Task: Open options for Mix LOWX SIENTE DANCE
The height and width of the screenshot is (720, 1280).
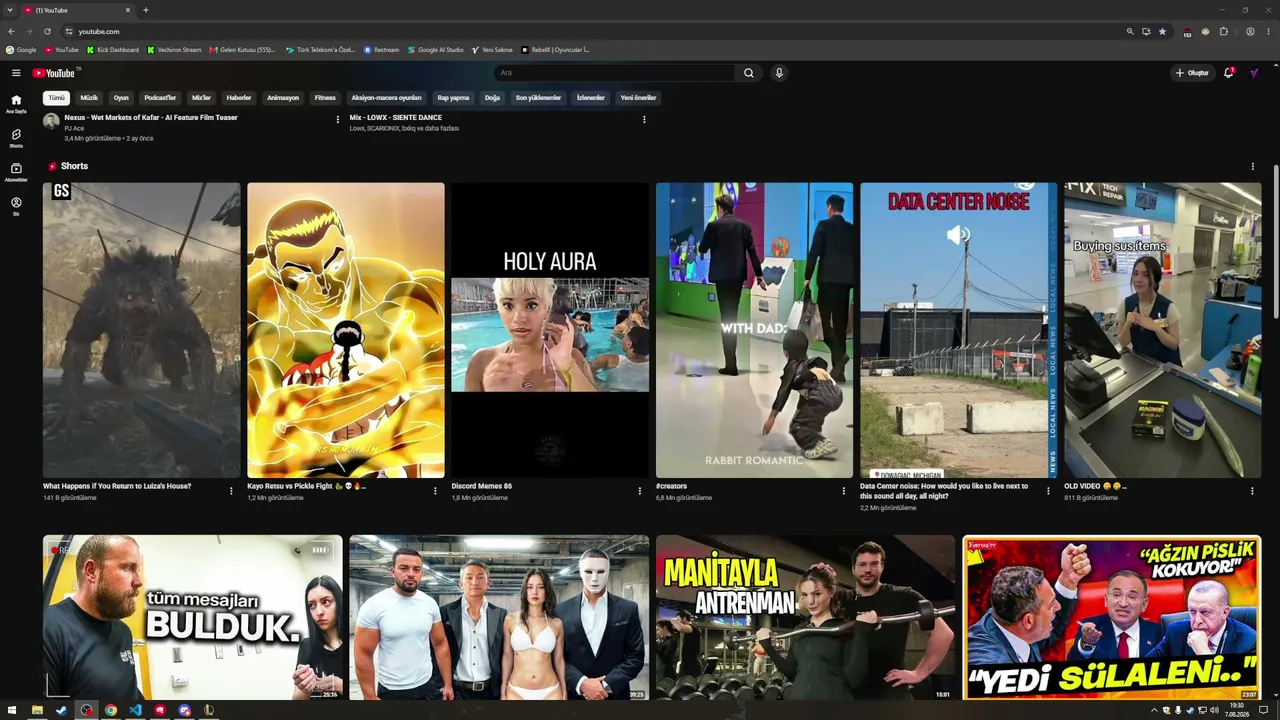Action: [644, 120]
